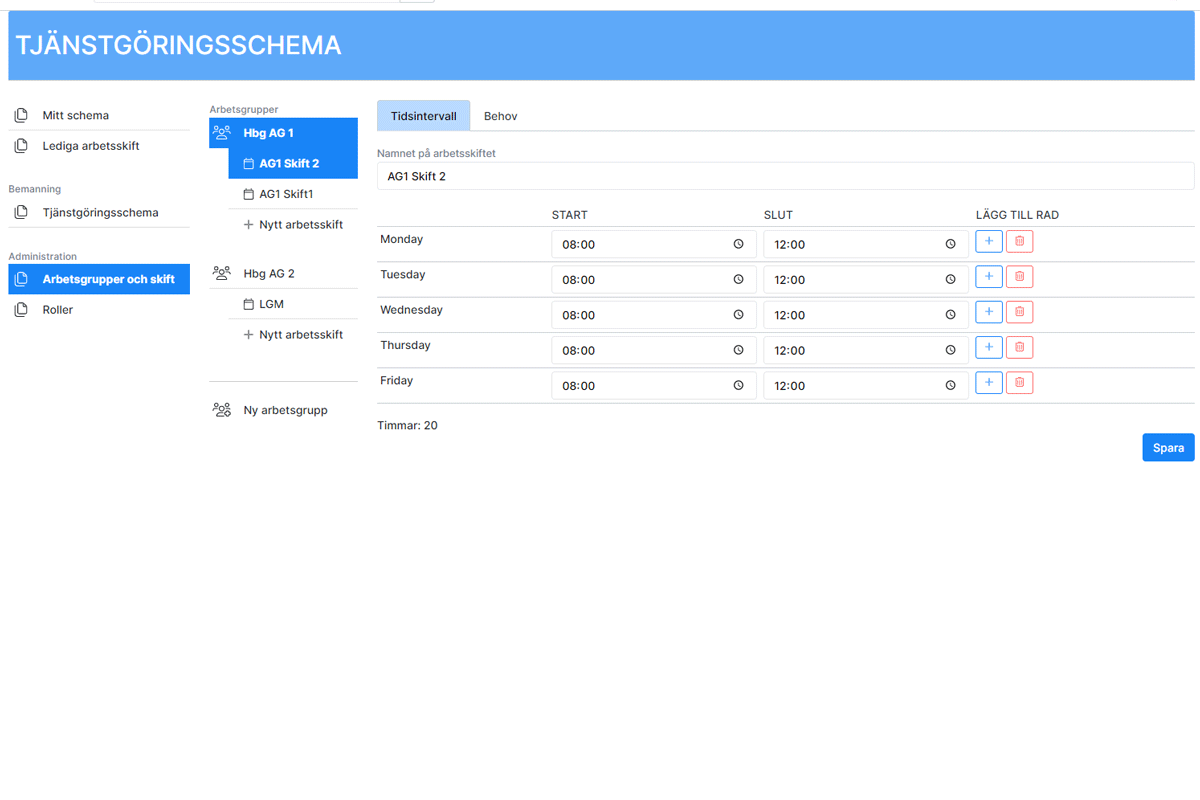The width and height of the screenshot is (1200, 800).
Task: Open the LGM shift
Action: pos(293,304)
